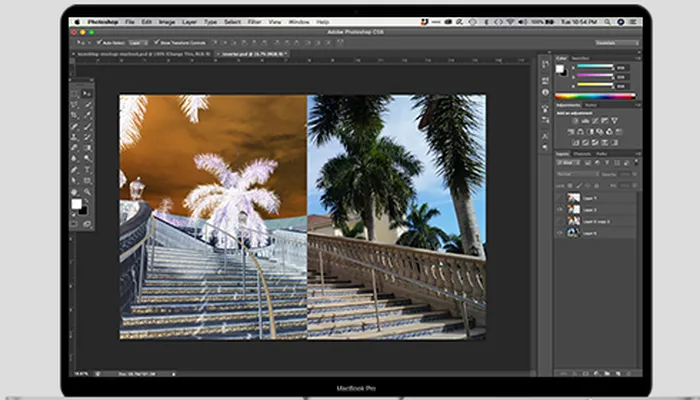
Task: Switch to the Styles tab
Action: coord(591,105)
